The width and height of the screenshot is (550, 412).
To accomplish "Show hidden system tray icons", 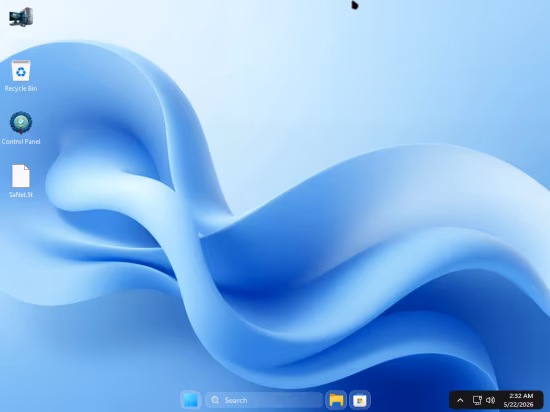I will pyautogui.click(x=460, y=400).
